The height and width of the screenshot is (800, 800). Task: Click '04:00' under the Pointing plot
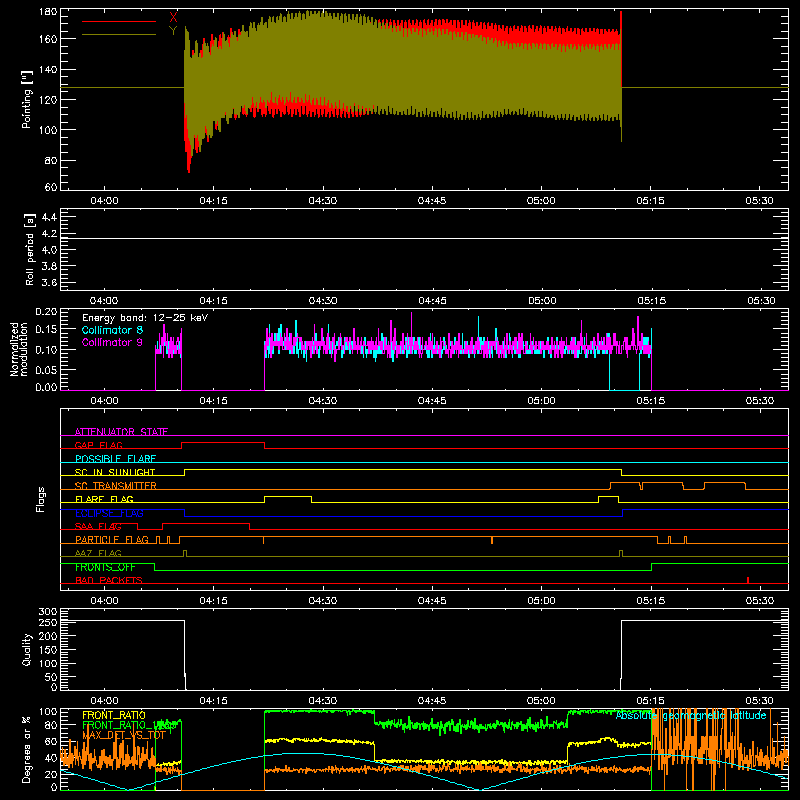point(104,201)
